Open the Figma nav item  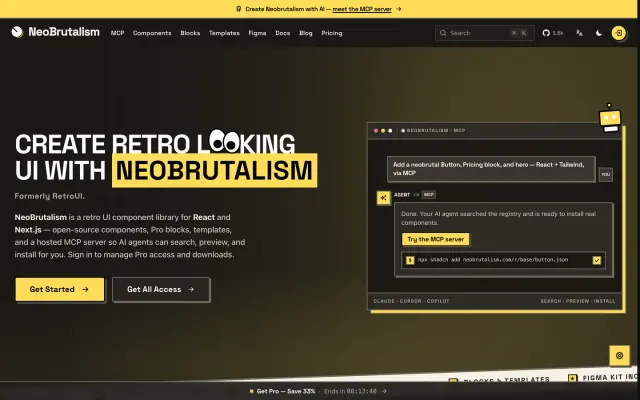coord(257,33)
